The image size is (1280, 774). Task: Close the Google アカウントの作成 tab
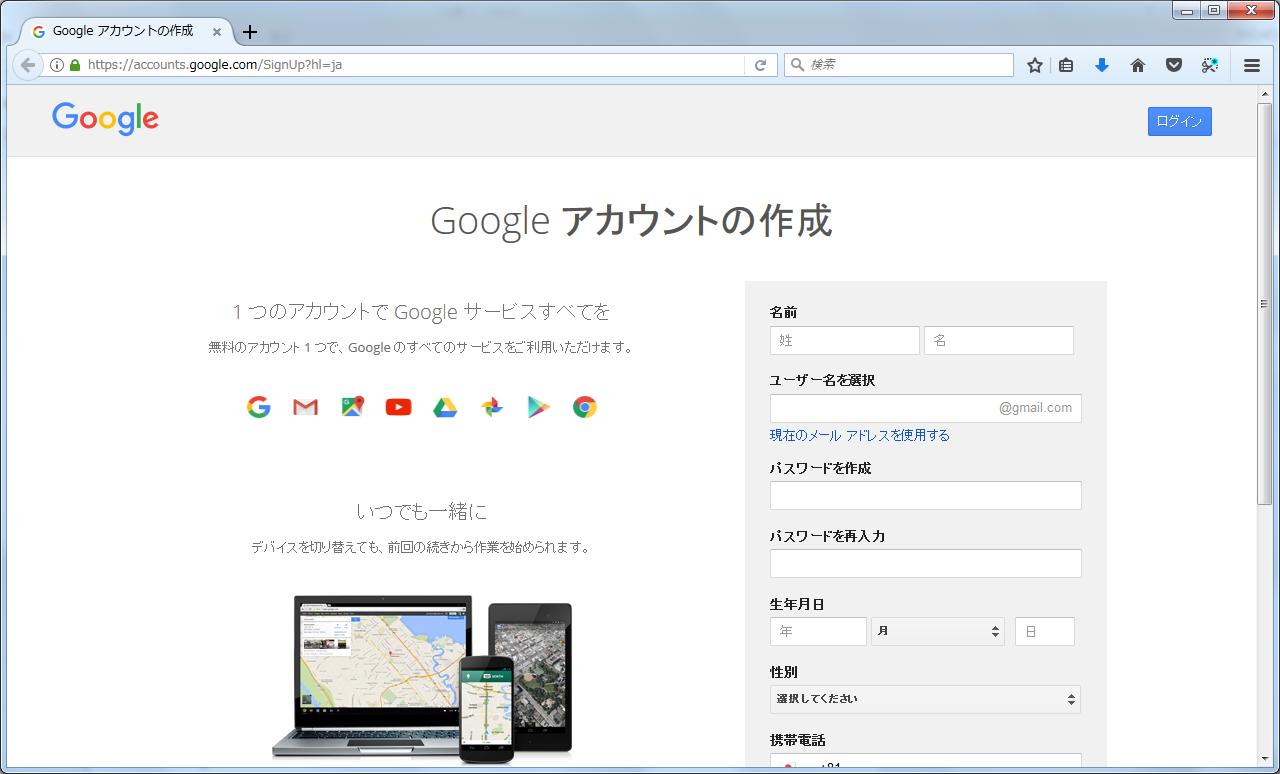coord(217,31)
